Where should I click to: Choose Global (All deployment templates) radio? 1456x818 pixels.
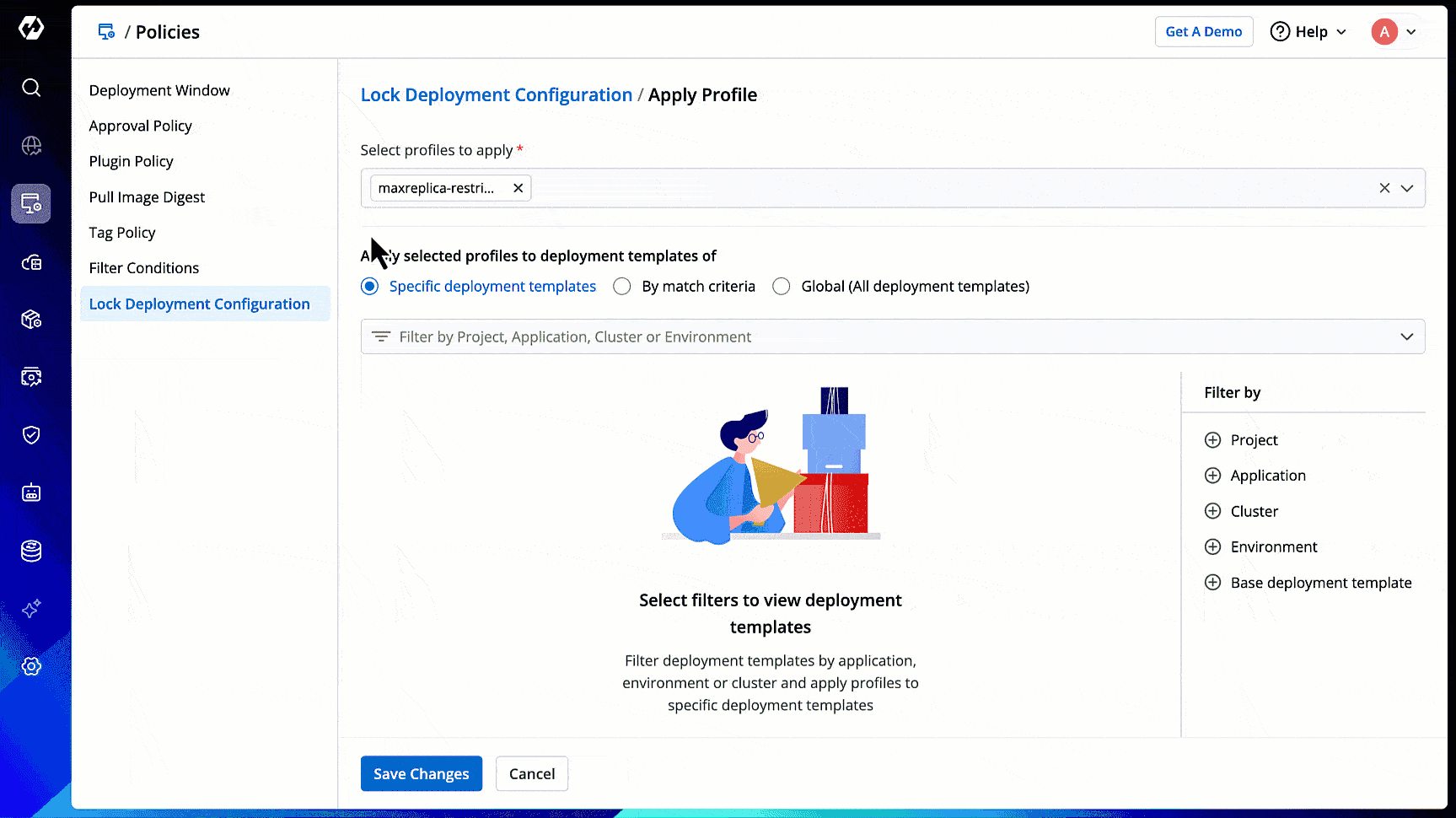(x=782, y=287)
